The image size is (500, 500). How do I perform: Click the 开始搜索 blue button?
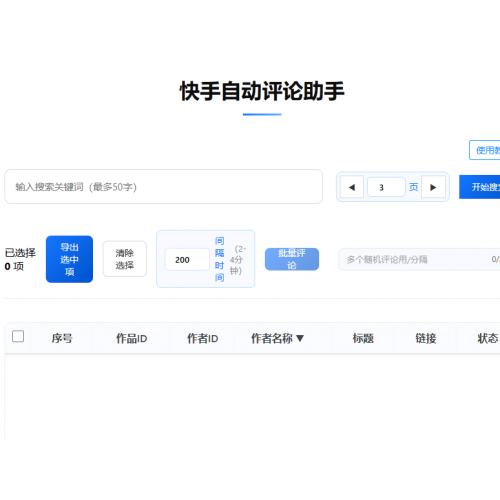pos(479,187)
